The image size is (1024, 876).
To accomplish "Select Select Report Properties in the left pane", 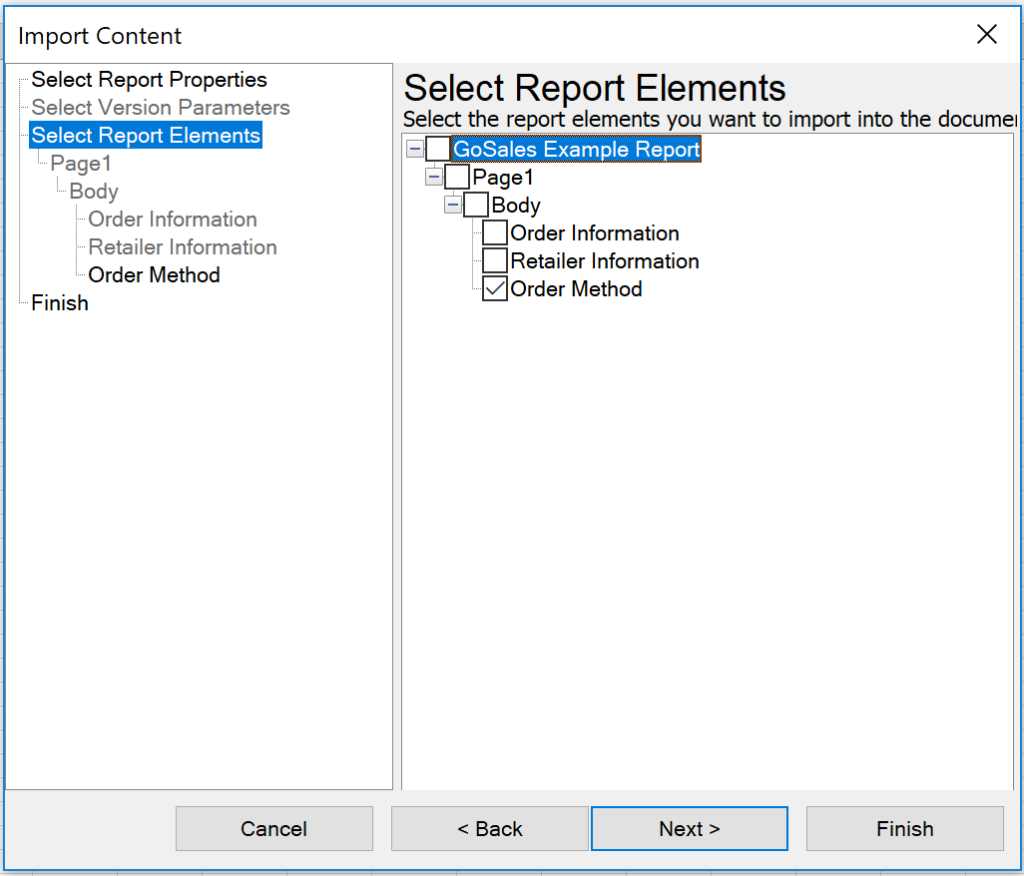I will point(149,79).
